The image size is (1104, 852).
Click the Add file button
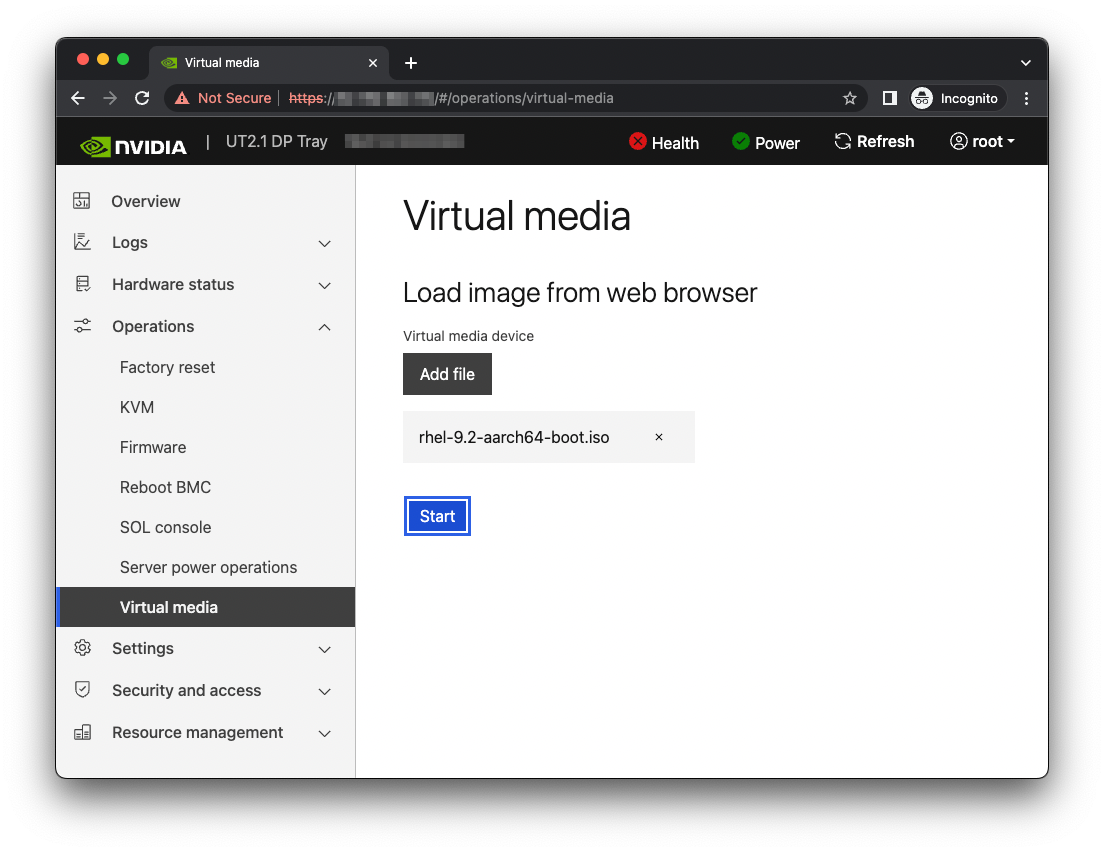coord(447,374)
